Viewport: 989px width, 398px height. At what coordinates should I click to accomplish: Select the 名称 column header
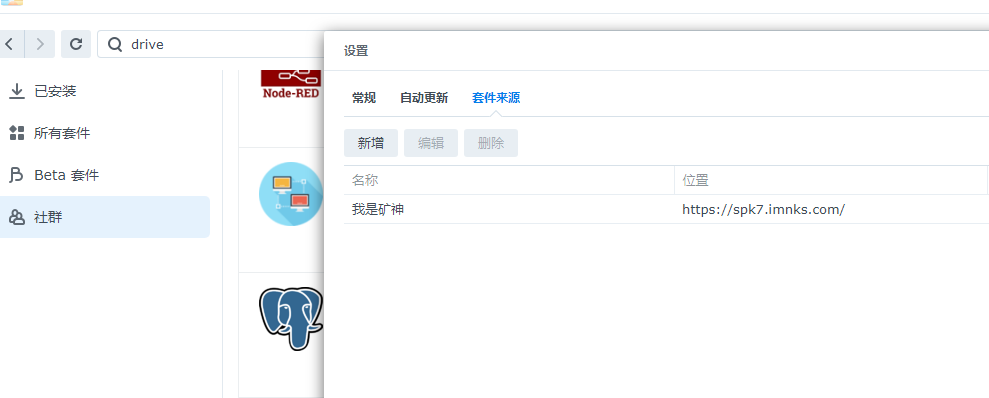pyautogui.click(x=509, y=180)
